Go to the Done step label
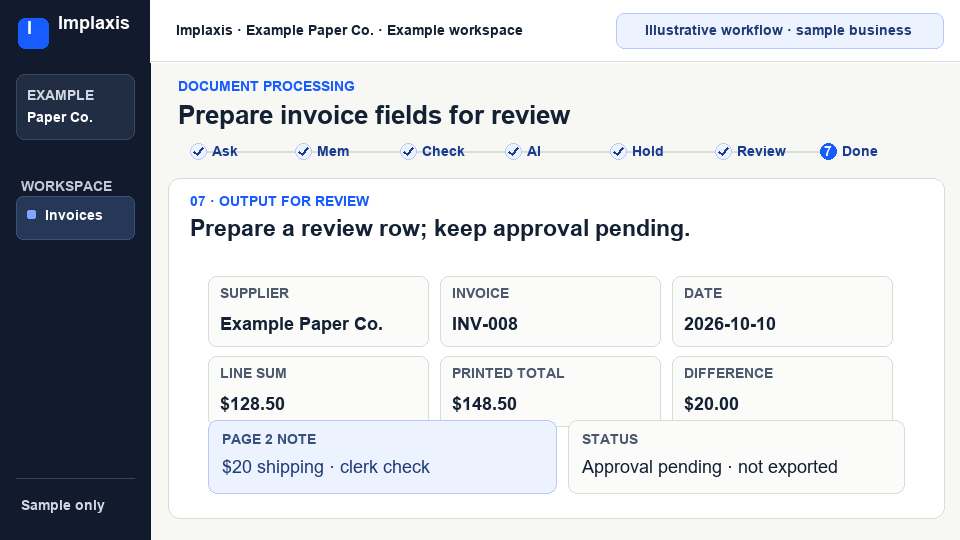 pos(860,151)
